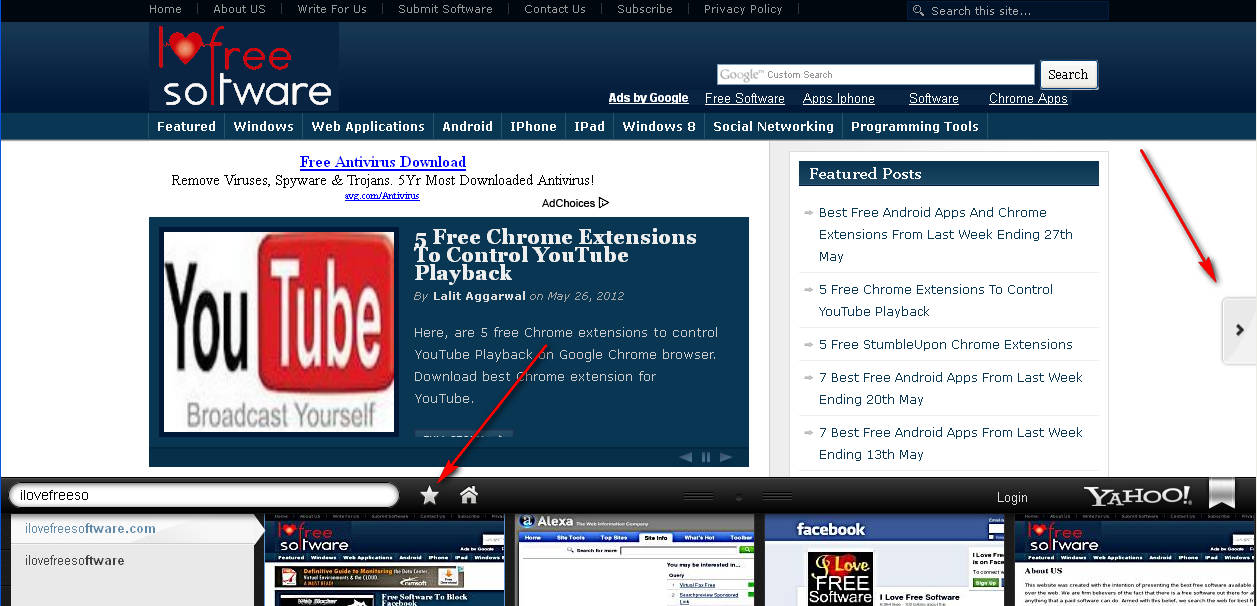Open the Facebook page thumbnail
Viewport: 1257px width, 606px height.
coord(884,560)
